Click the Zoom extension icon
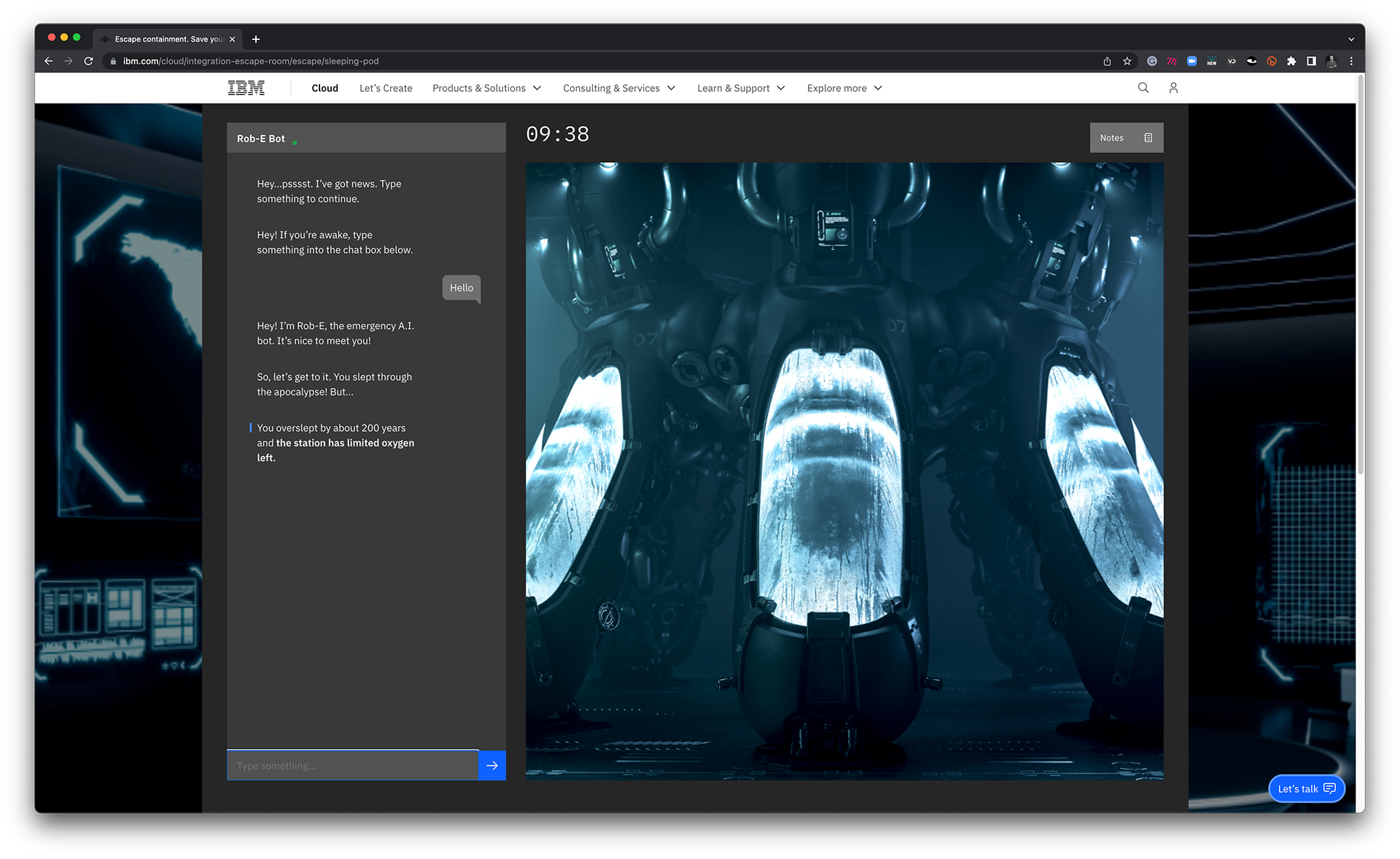1400x859 pixels. pyautogui.click(x=1191, y=61)
